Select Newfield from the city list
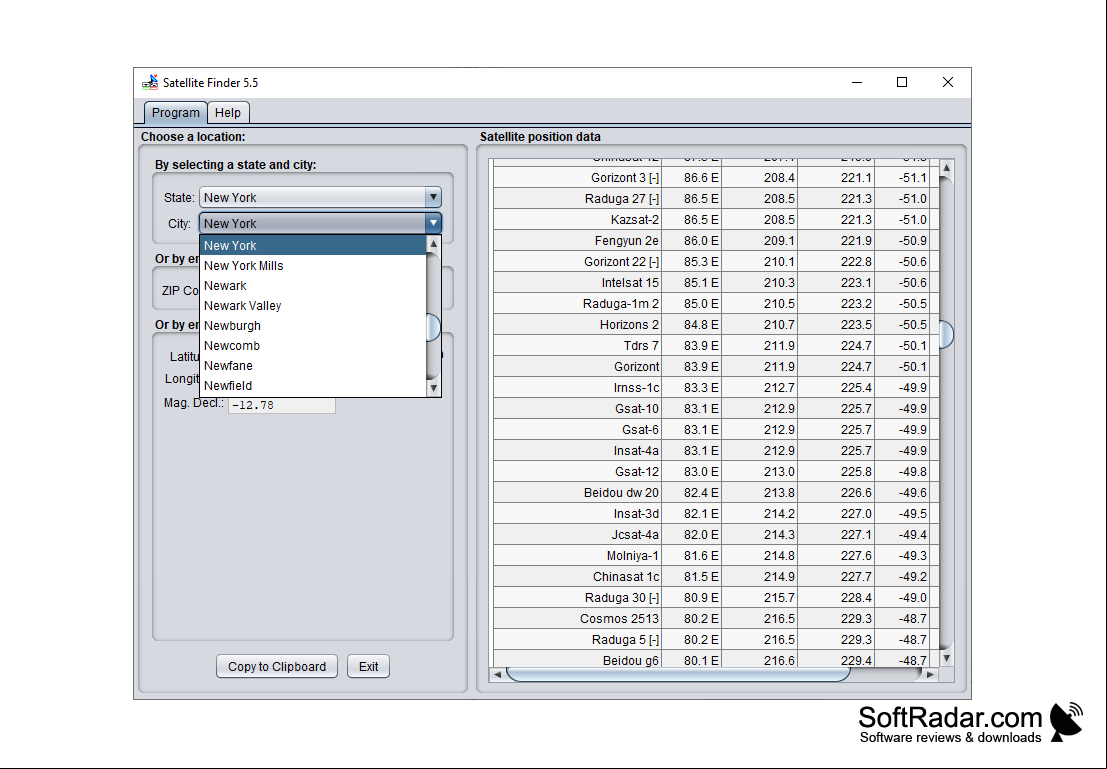 coord(313,386)
